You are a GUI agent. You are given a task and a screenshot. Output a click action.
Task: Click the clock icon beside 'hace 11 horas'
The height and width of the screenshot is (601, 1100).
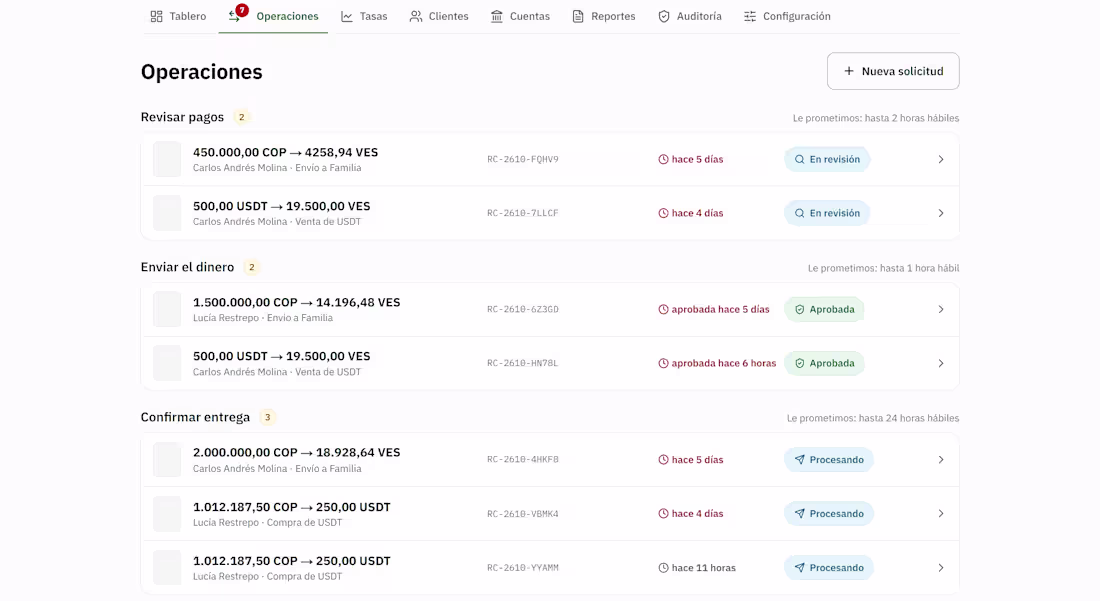pyautogui.click(x=663, y=568)
